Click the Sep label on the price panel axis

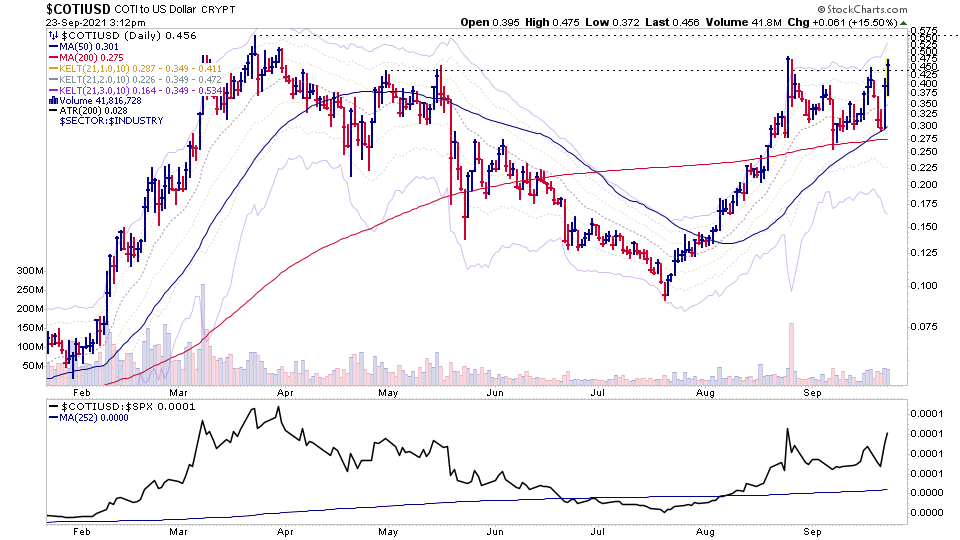[812, 393]
